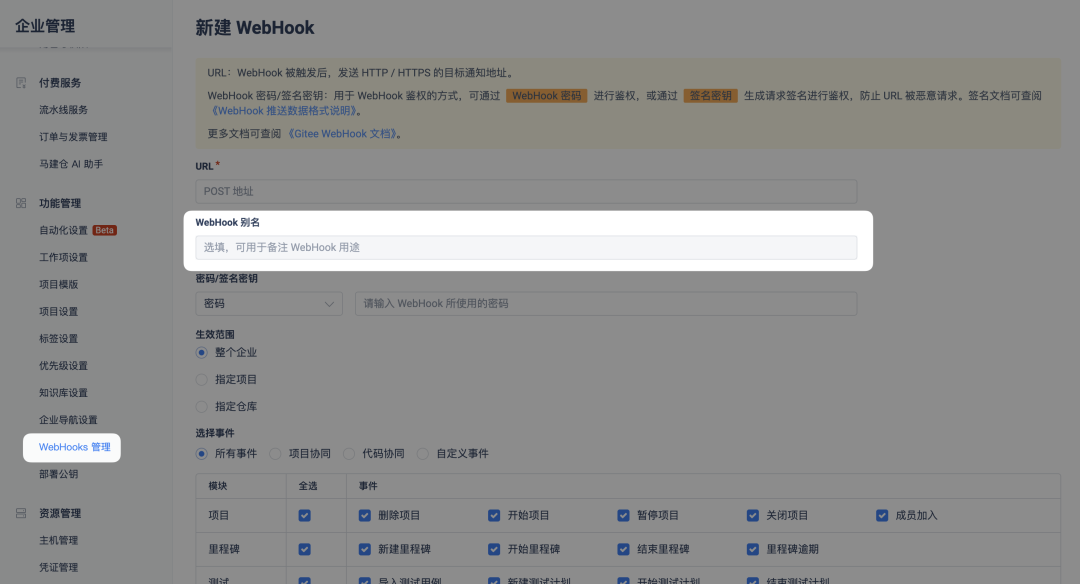Click the 功能管理 section icon in sidebar
The height and width of the screenshot is (584, 1080).
tap(21, 203)
